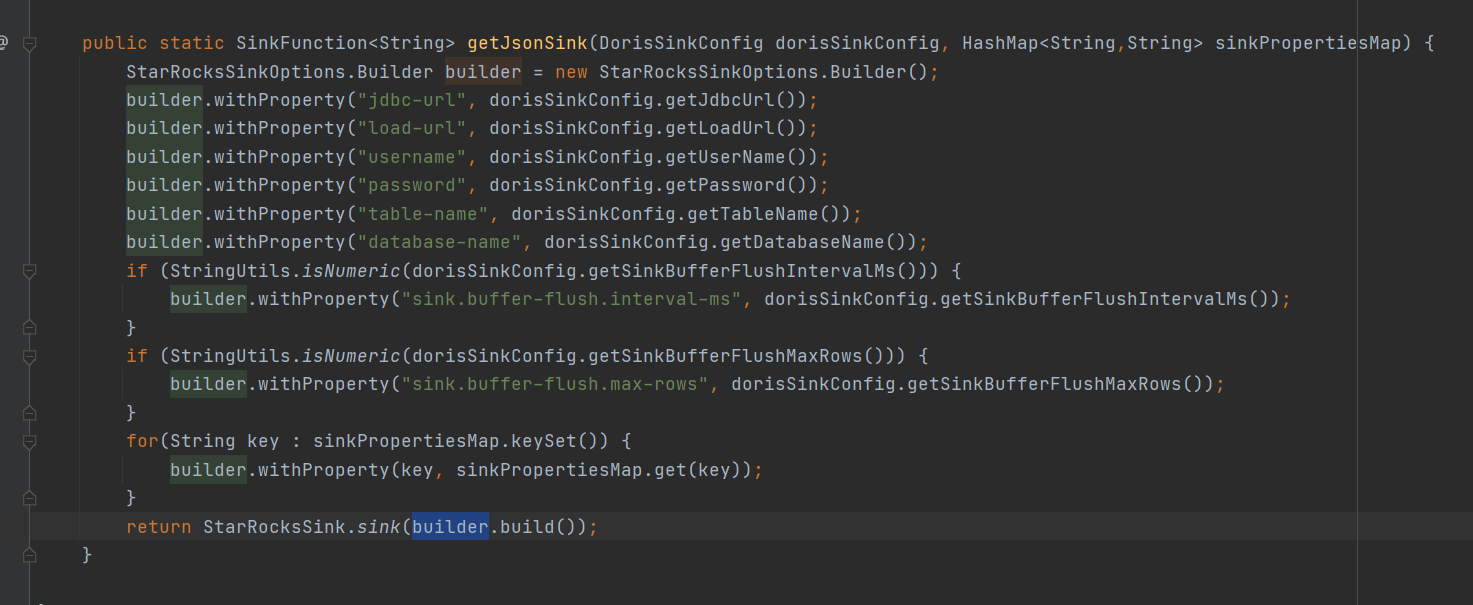1473x605 pixels.
Task: Click fold end marker of first if-block
Action: [29, 327]
